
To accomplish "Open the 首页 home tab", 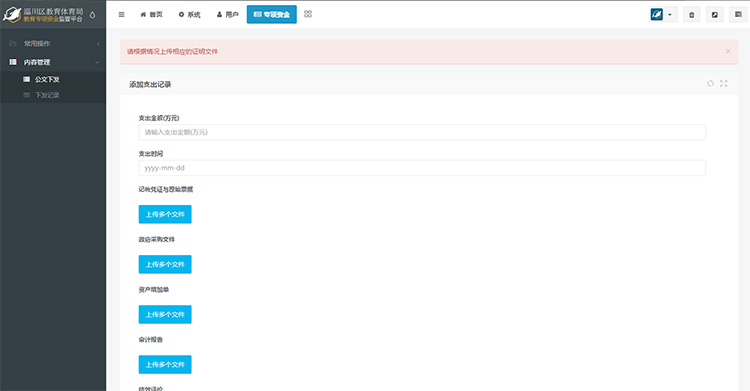I will (x=151, y=14).
